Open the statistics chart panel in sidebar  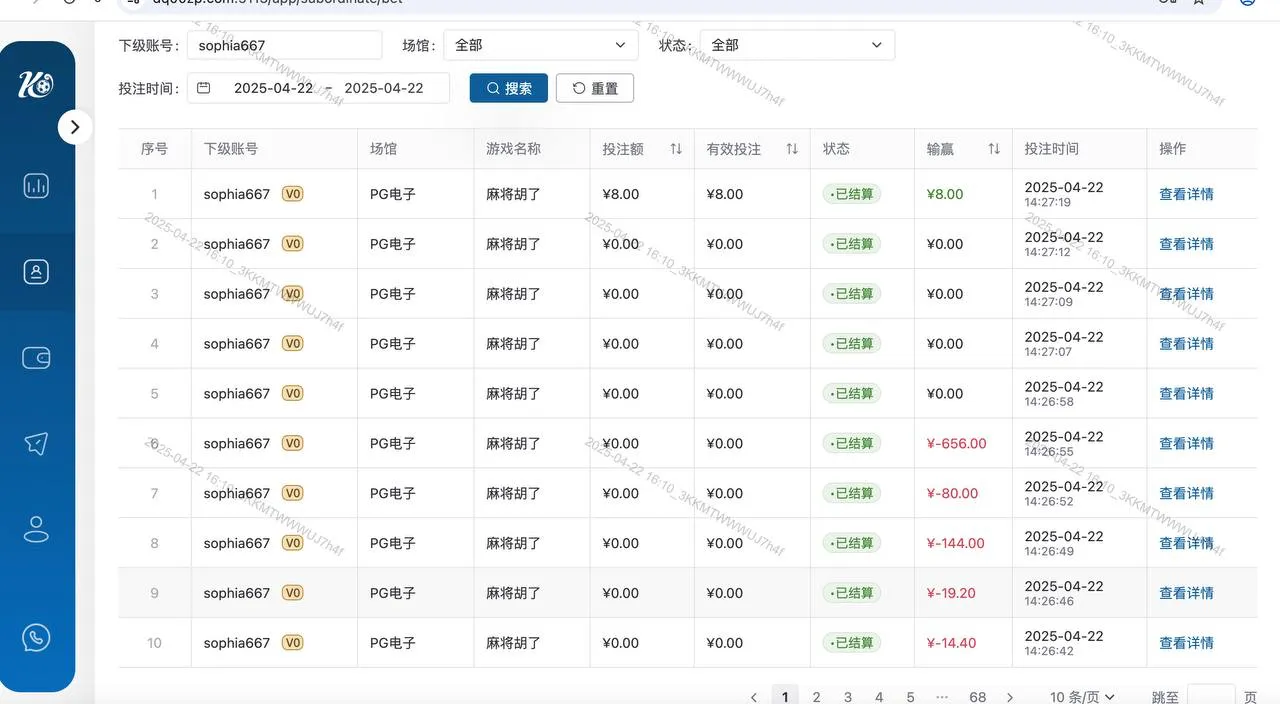click(x=37, y=185)
